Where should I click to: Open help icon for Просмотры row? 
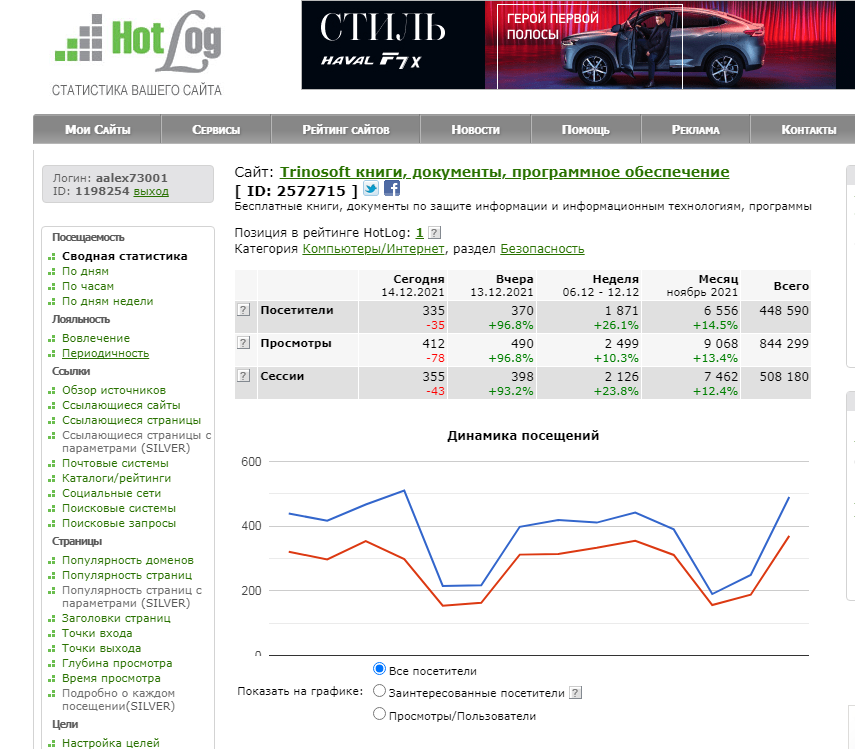[x=243, y=343]
